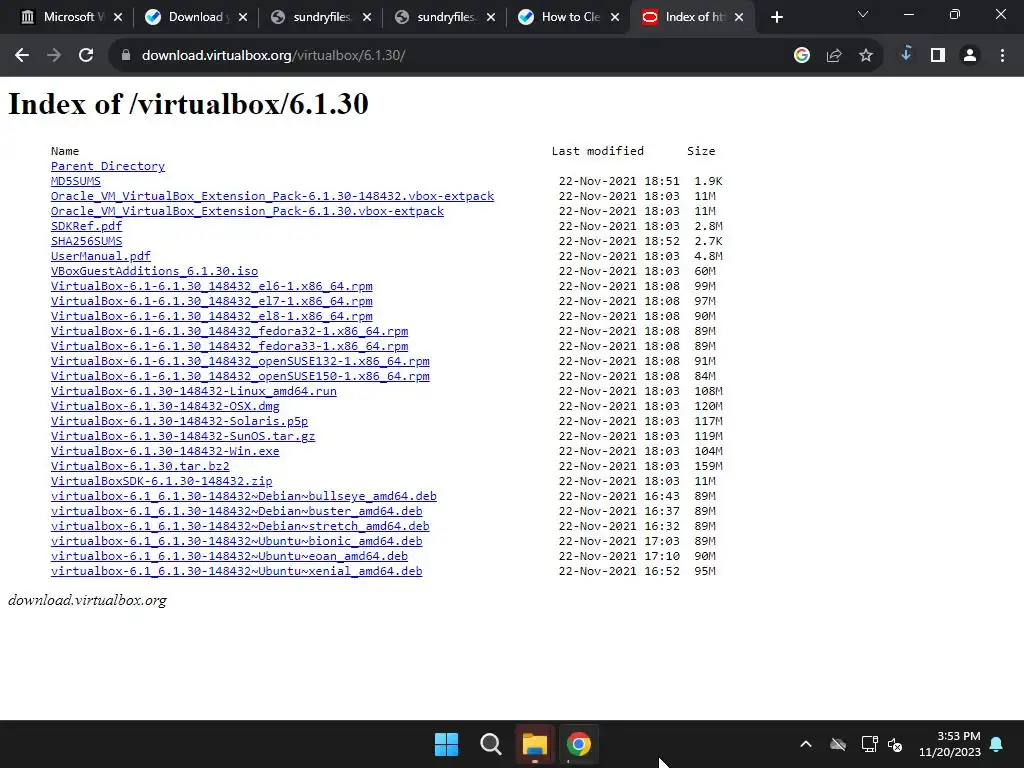Go back with the browser back arrow
This screenshot has width=1024, height=768.
[x=22, y=56]
